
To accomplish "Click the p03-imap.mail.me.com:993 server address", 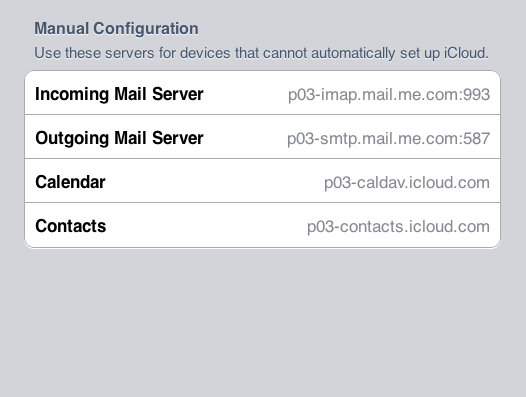I will pos(389,95).
